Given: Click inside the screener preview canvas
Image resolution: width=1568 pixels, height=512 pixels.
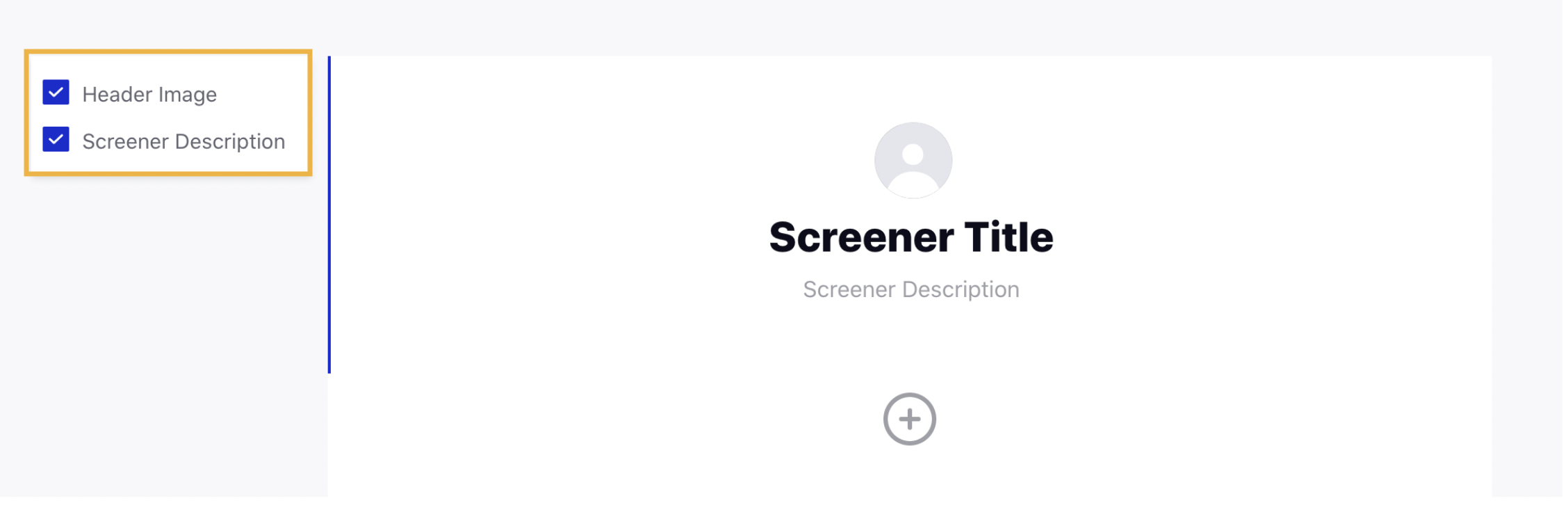Looking at the screenshot, I should [x=911, y=334].
